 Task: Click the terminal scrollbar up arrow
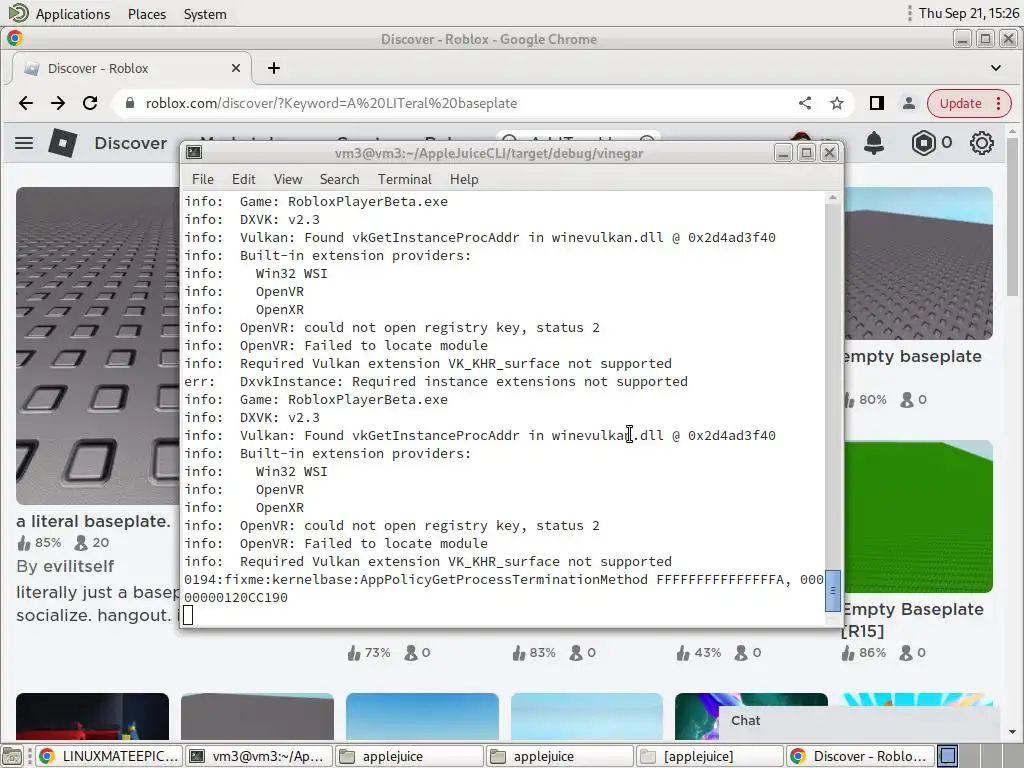click(833, 197)
